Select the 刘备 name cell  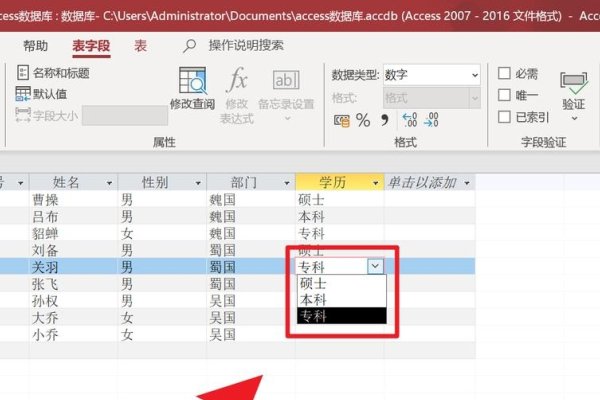pos(73,250)
